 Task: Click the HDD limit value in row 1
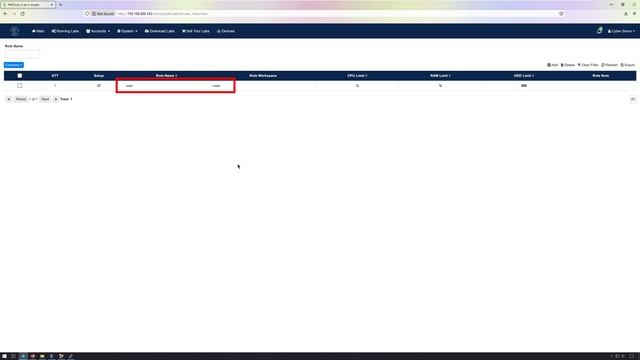tap(524, 86)
